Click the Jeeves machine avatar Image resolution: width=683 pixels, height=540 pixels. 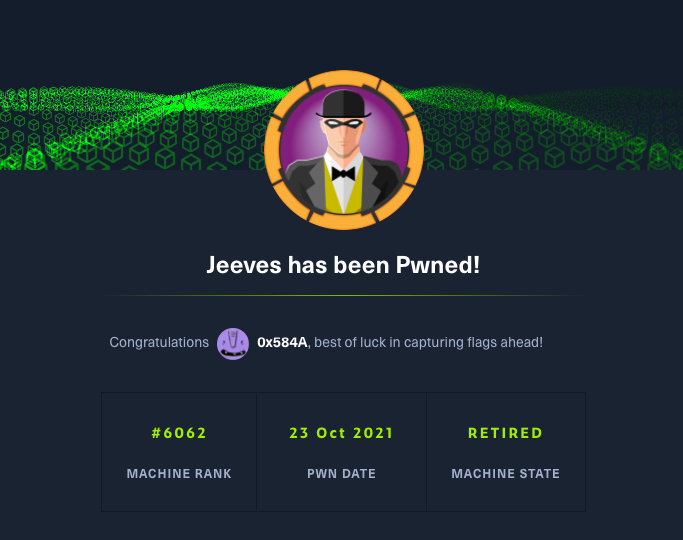click(343, 150)
